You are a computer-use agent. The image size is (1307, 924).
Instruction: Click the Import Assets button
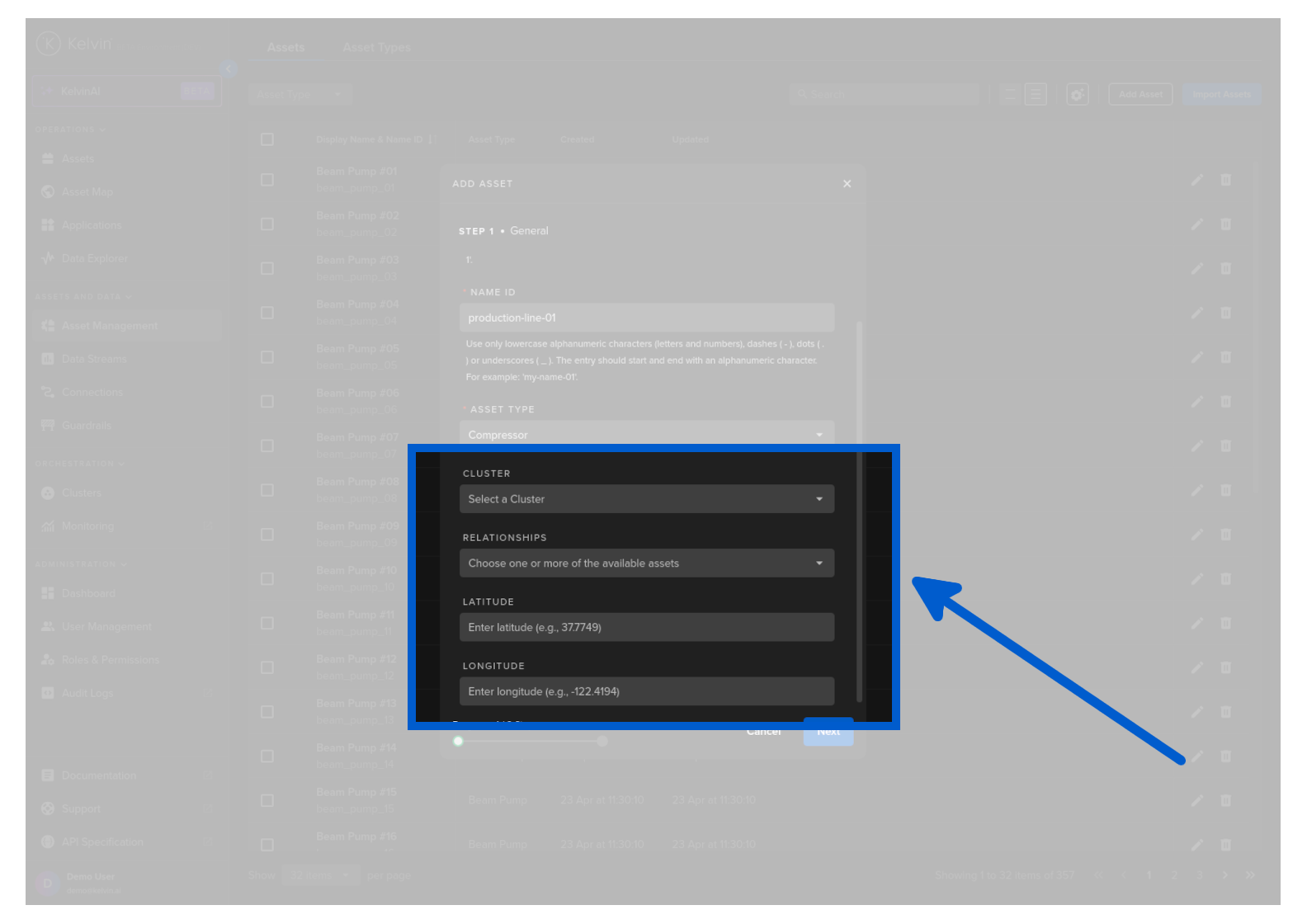coord(1221,95)
